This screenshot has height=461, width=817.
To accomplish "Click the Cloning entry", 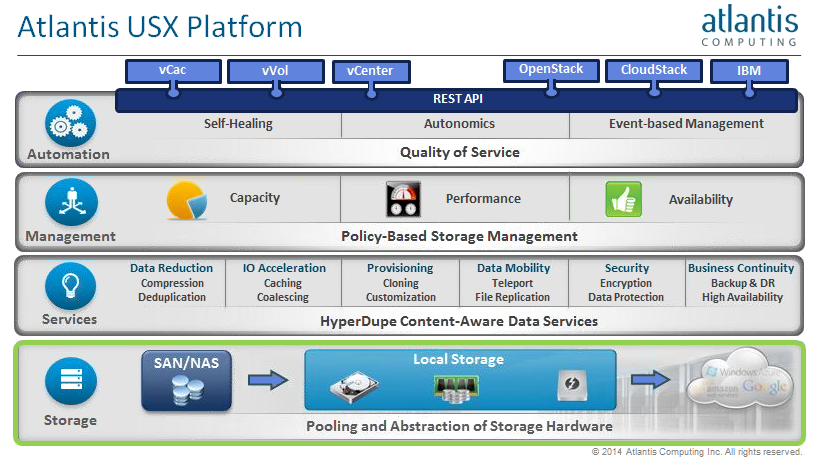I will pos(401,283).
